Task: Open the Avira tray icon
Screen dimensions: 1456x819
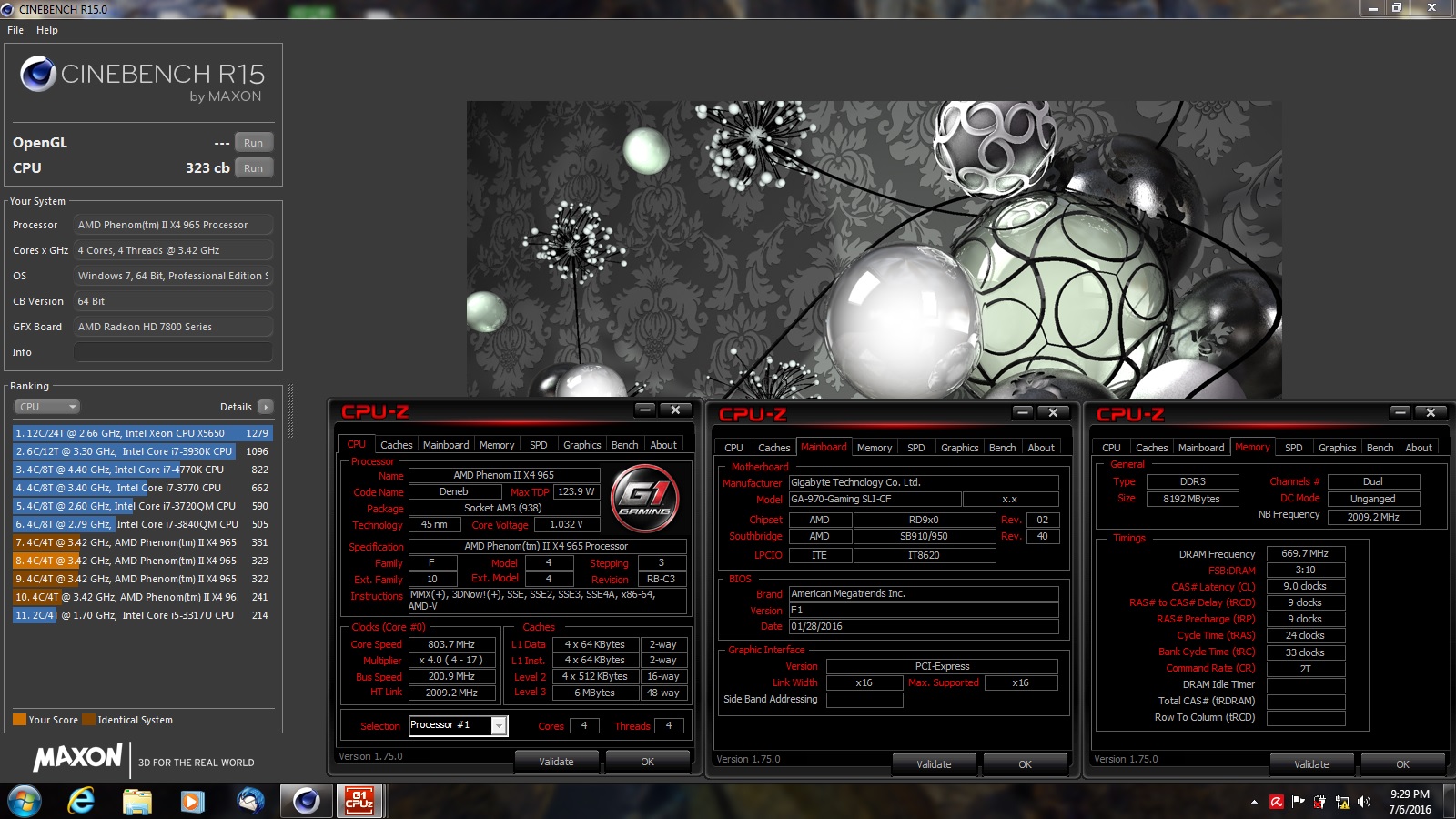Action: (x=1277, y=802)
